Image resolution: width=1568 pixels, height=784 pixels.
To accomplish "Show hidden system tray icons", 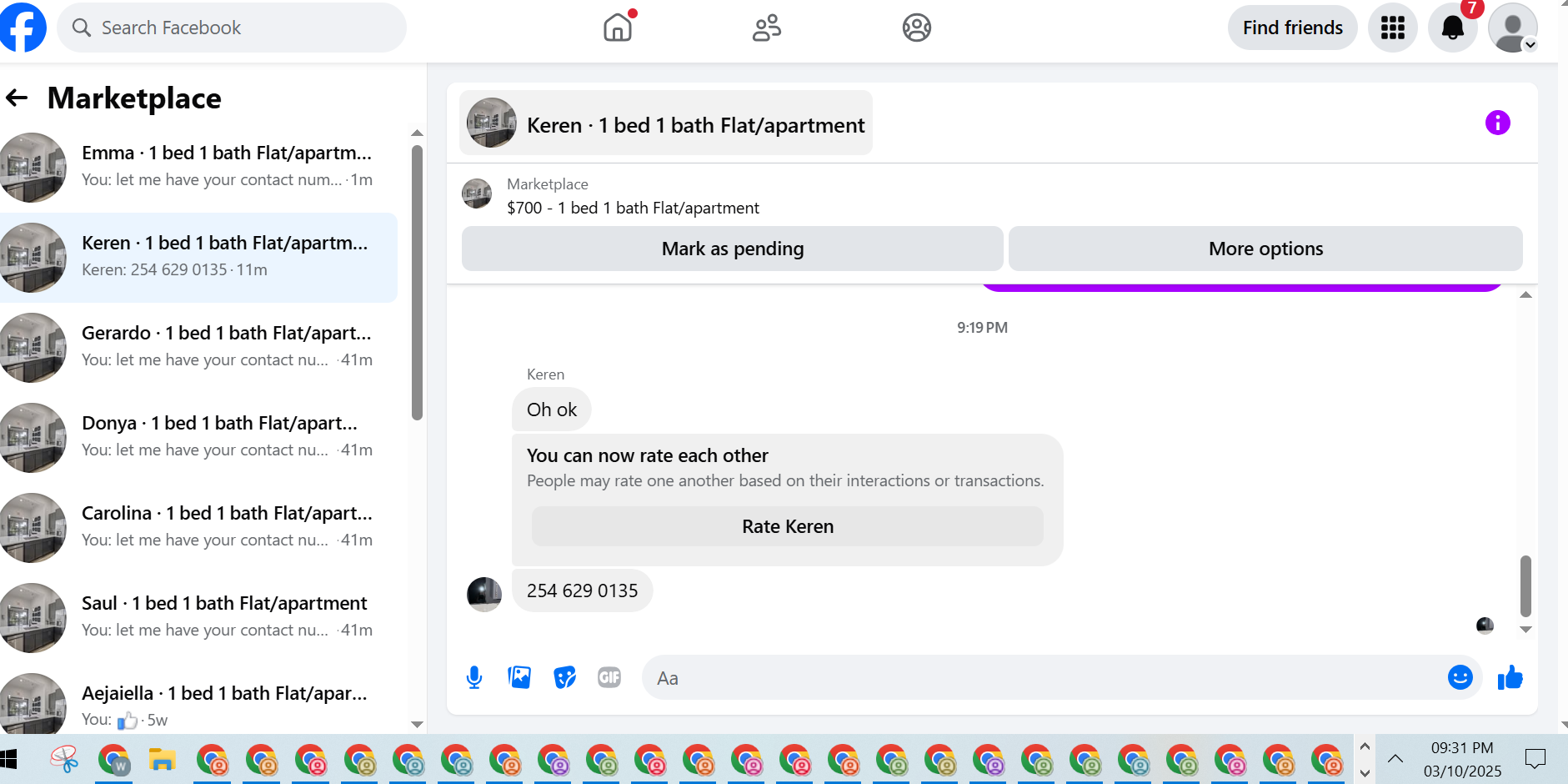I will (x=1395, y=759).
